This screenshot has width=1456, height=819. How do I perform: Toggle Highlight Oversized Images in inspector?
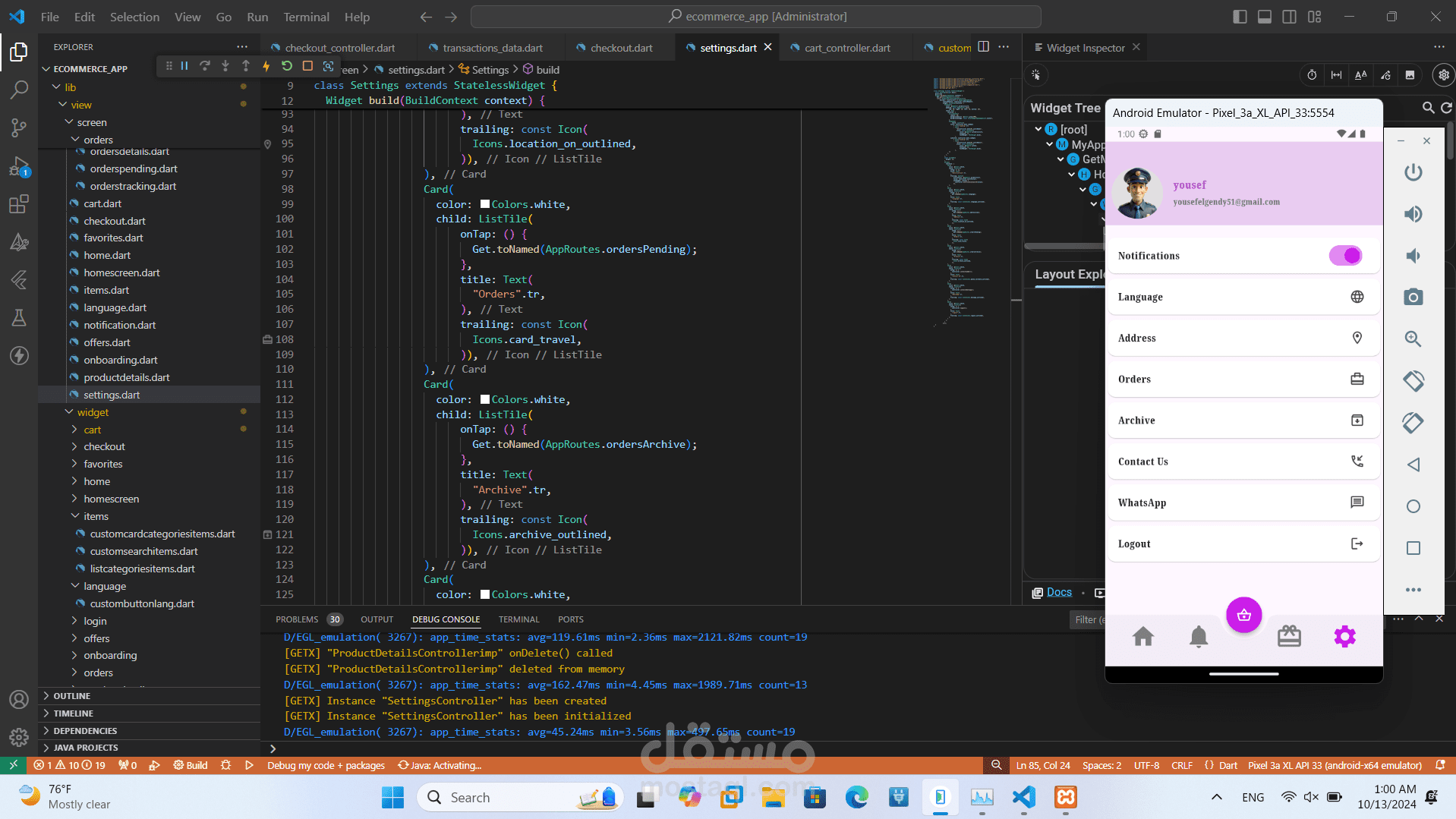(1410, 75)
